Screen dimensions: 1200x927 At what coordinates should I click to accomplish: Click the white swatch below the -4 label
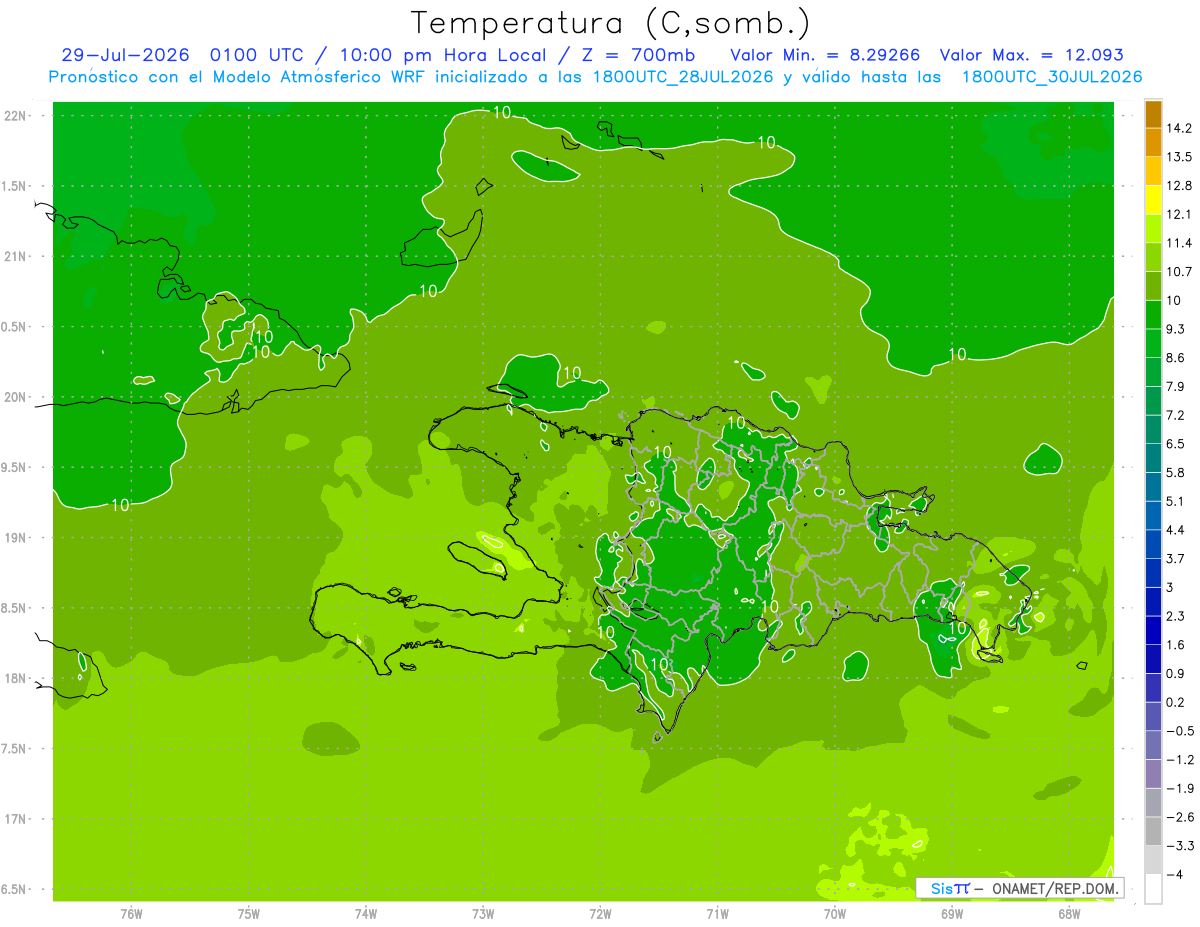pos(1153,888)
